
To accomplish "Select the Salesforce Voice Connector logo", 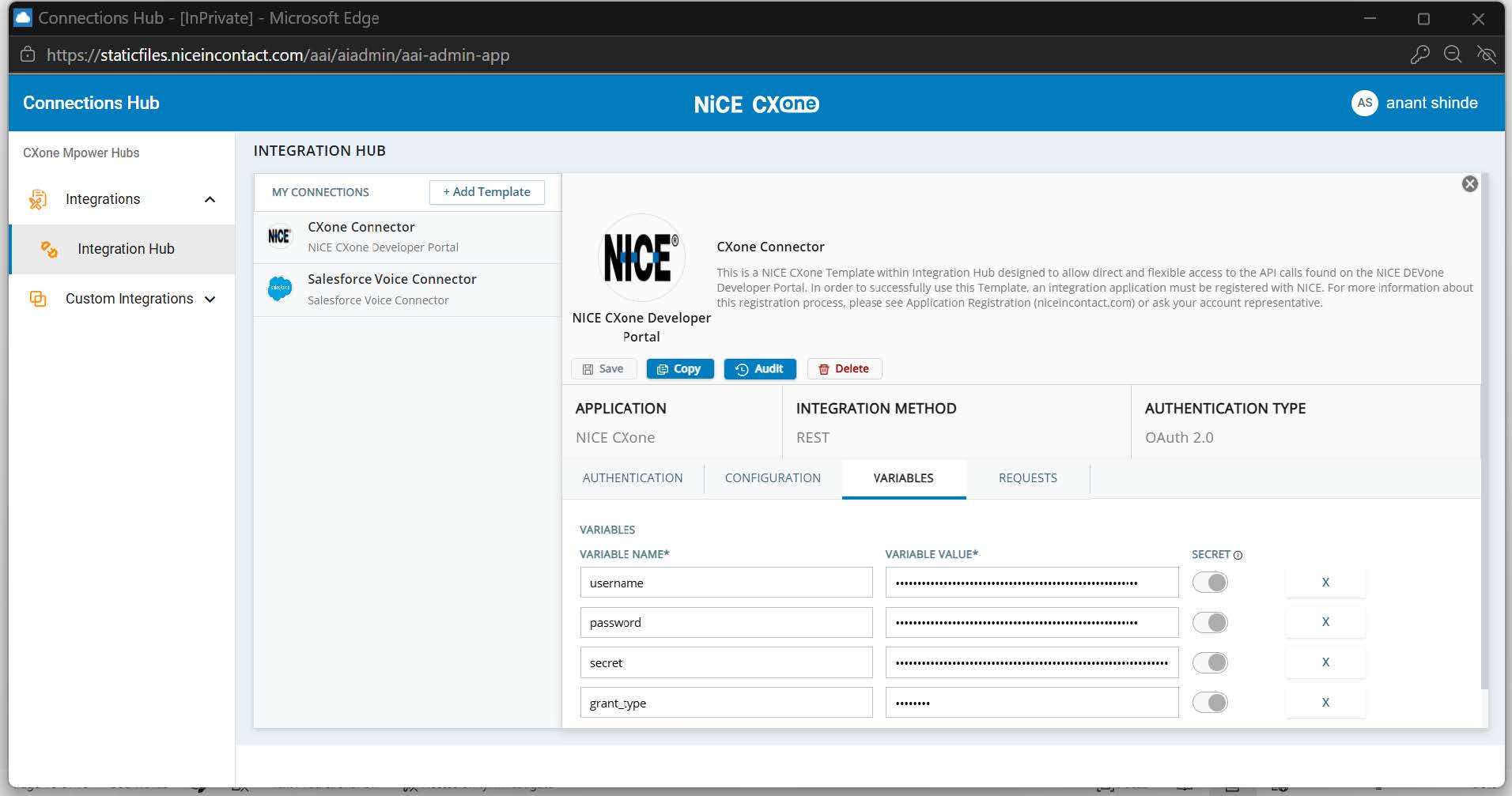I will [x=280, y=289].
